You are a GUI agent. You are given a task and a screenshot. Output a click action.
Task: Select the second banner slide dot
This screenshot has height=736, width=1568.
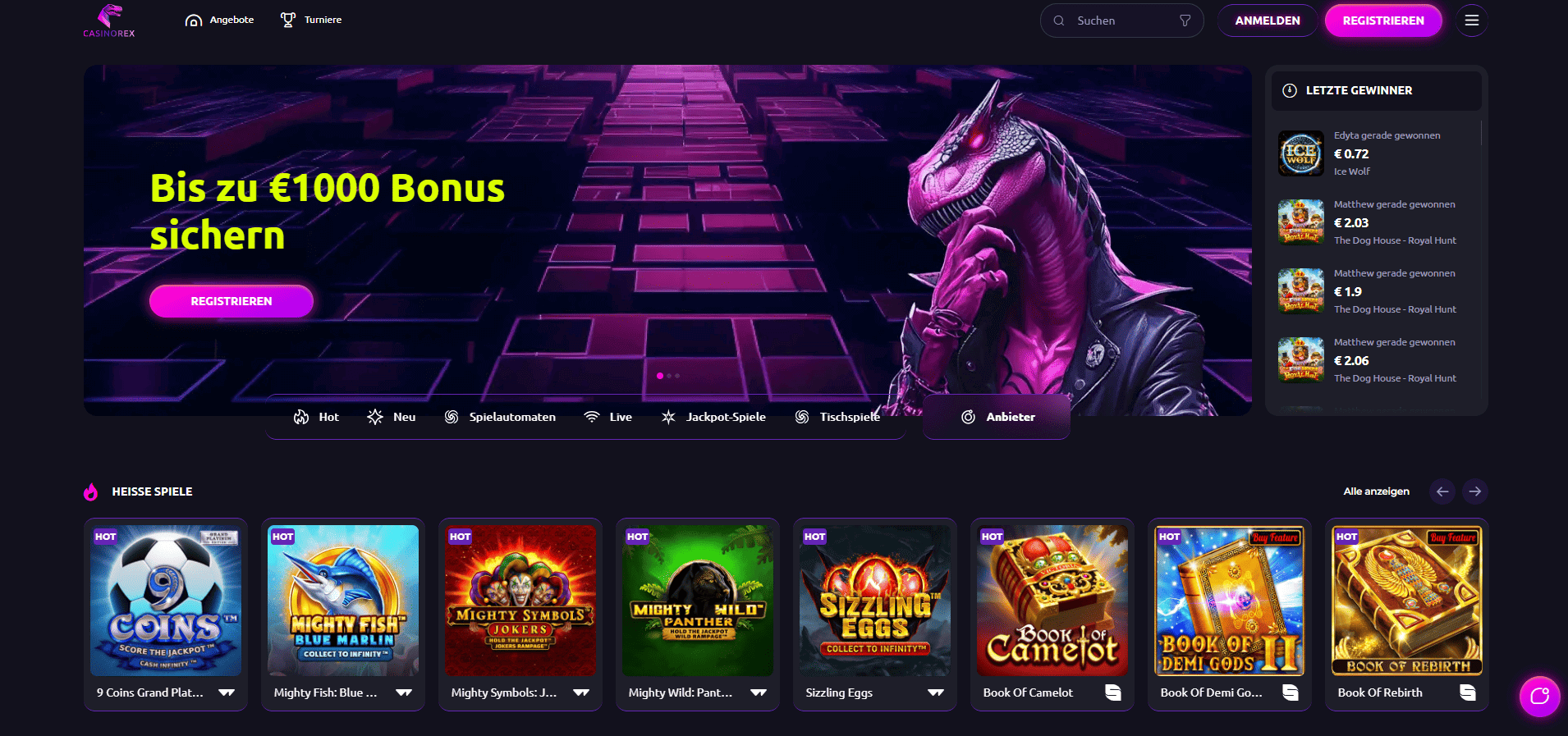pos(669,376)
